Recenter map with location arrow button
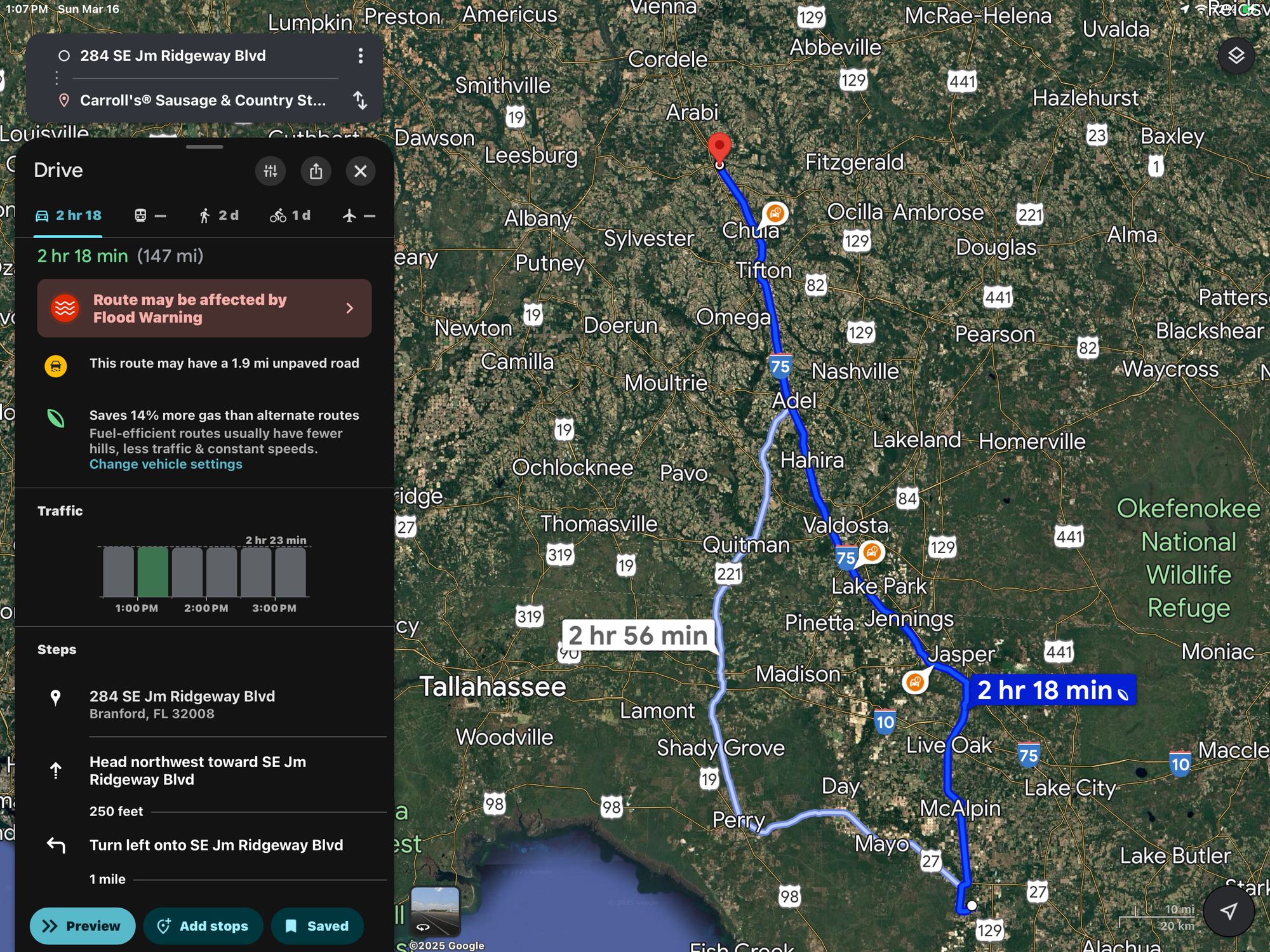Viewport: 1270px width, 952px height. (1229, 911)
